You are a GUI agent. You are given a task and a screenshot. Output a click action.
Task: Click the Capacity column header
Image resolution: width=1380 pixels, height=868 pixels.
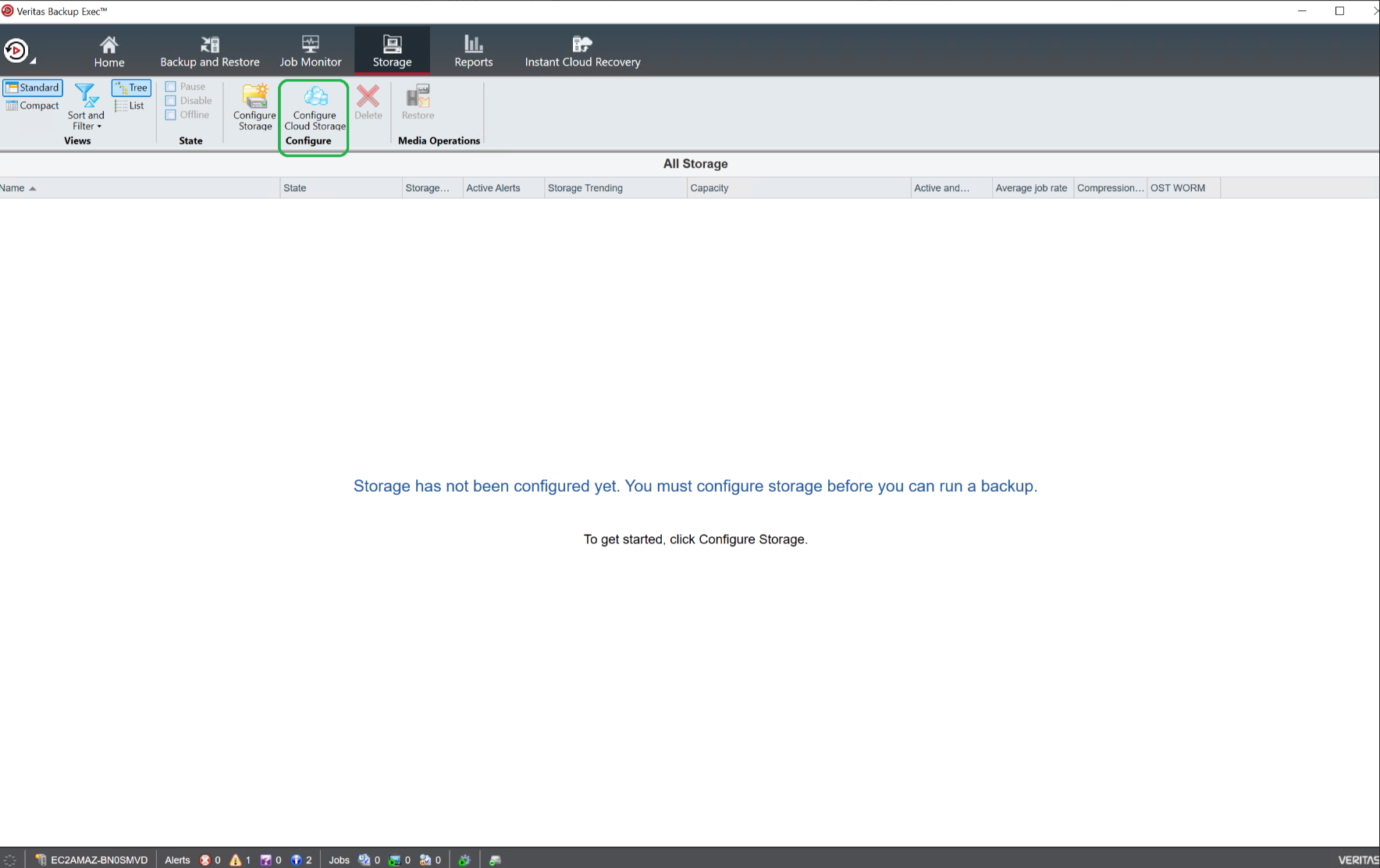pyautogui.click(x=798, y=188)
